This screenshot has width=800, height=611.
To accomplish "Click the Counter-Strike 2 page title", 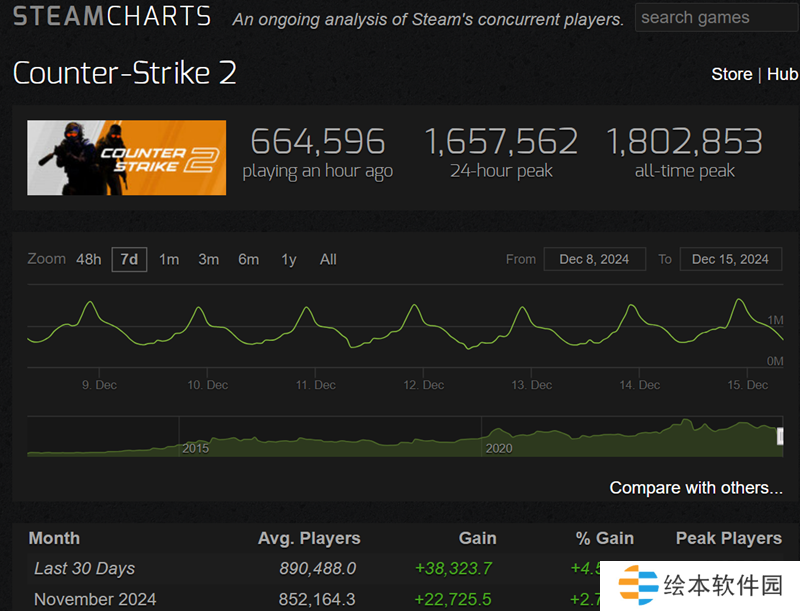I will point(124,74).
